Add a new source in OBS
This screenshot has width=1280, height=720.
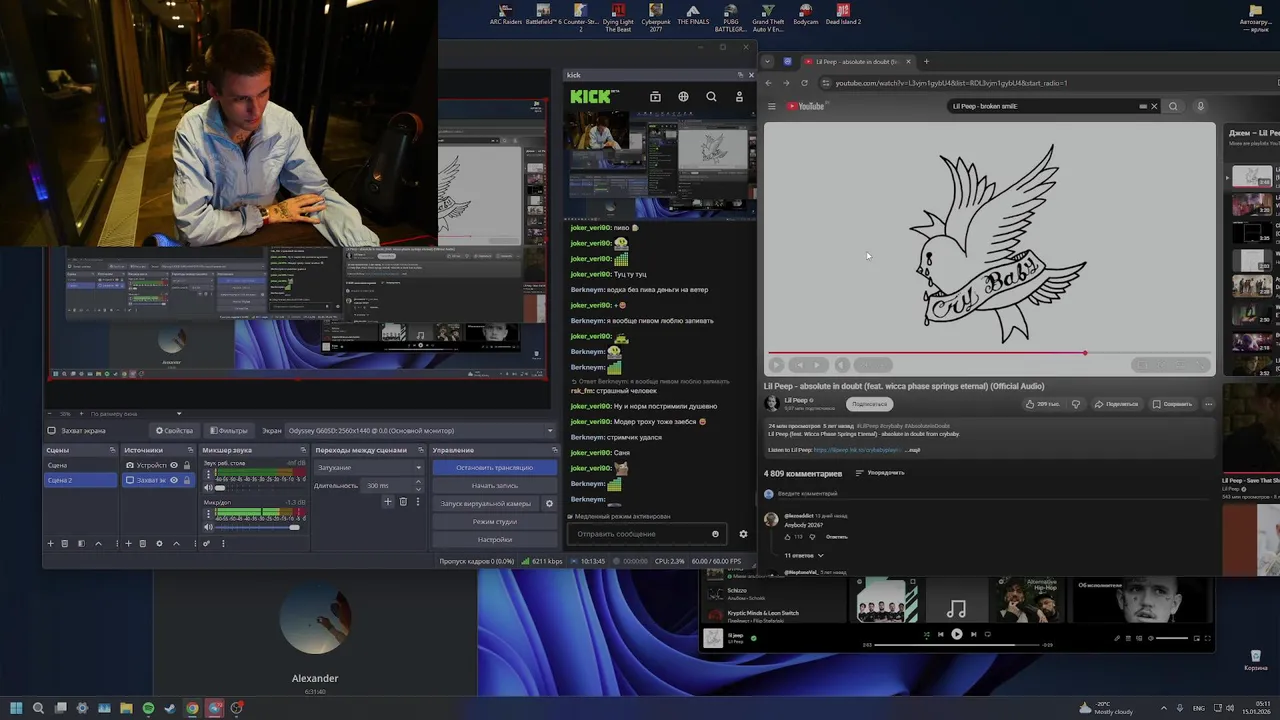pos(128,544)
